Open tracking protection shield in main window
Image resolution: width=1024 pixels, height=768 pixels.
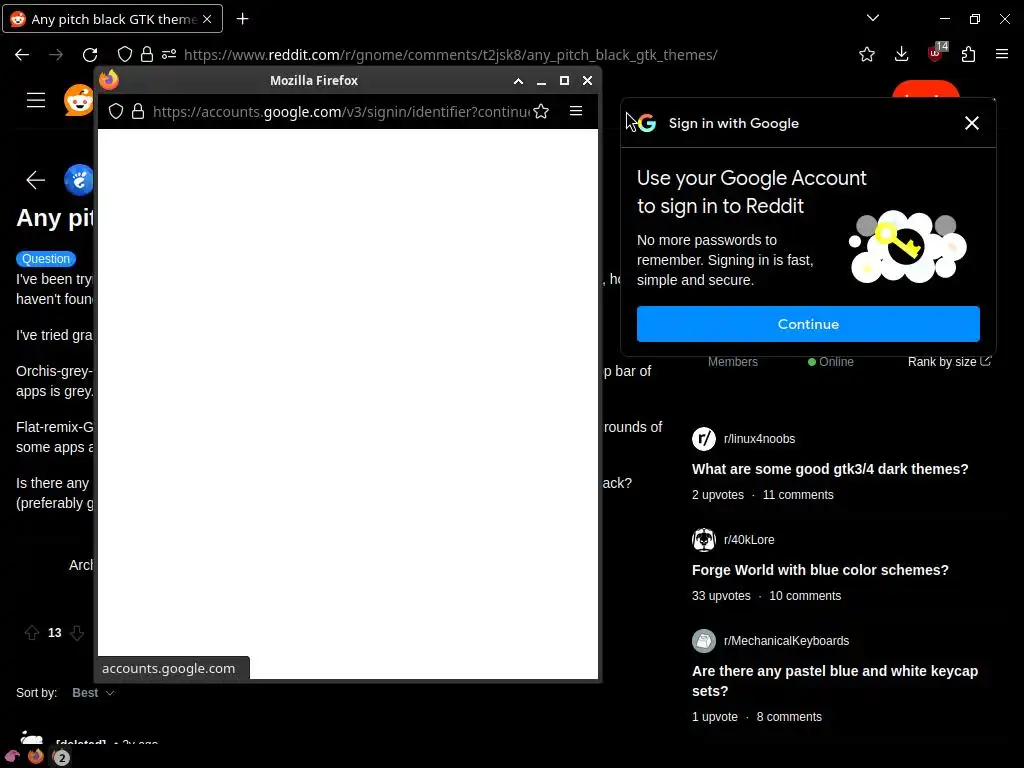[x=125, y=54]
